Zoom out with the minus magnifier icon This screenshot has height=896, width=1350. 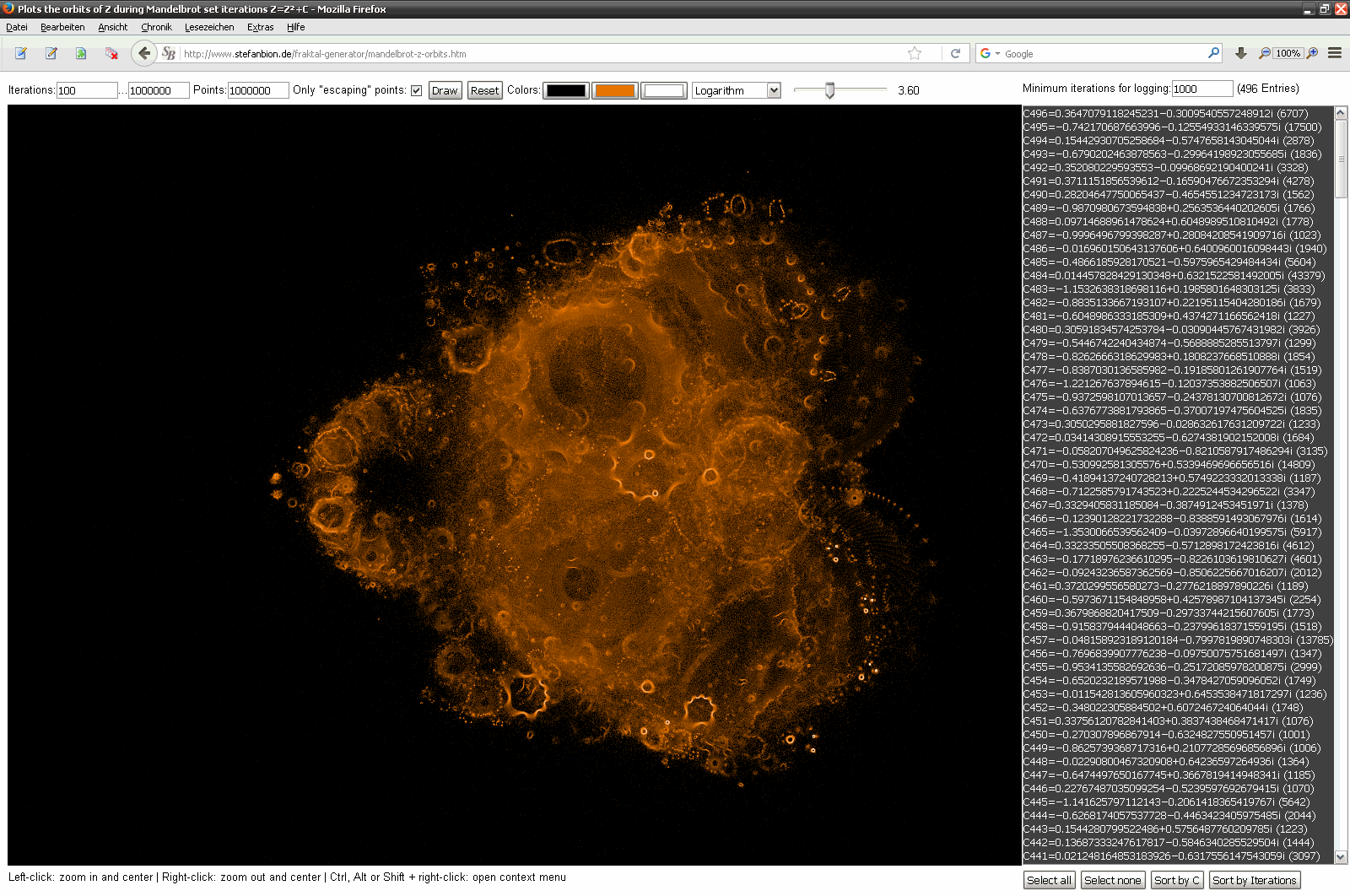[1264, 53]
